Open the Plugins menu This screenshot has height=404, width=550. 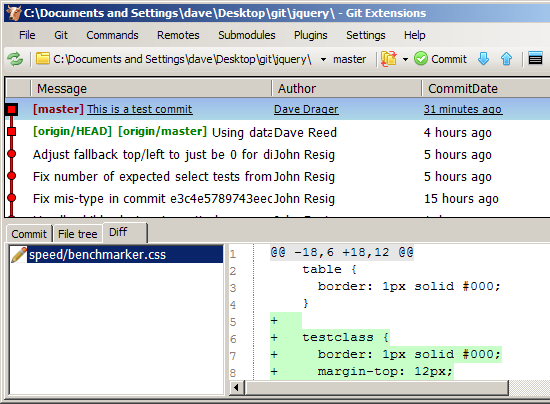[x=310, y=35]
